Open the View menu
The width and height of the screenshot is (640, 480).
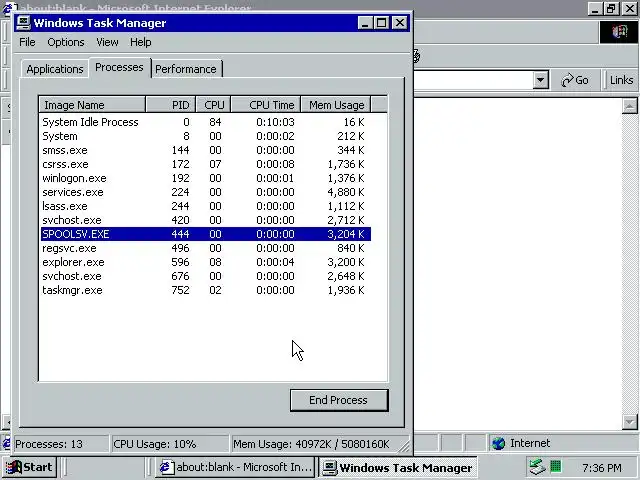coord(107,42)
